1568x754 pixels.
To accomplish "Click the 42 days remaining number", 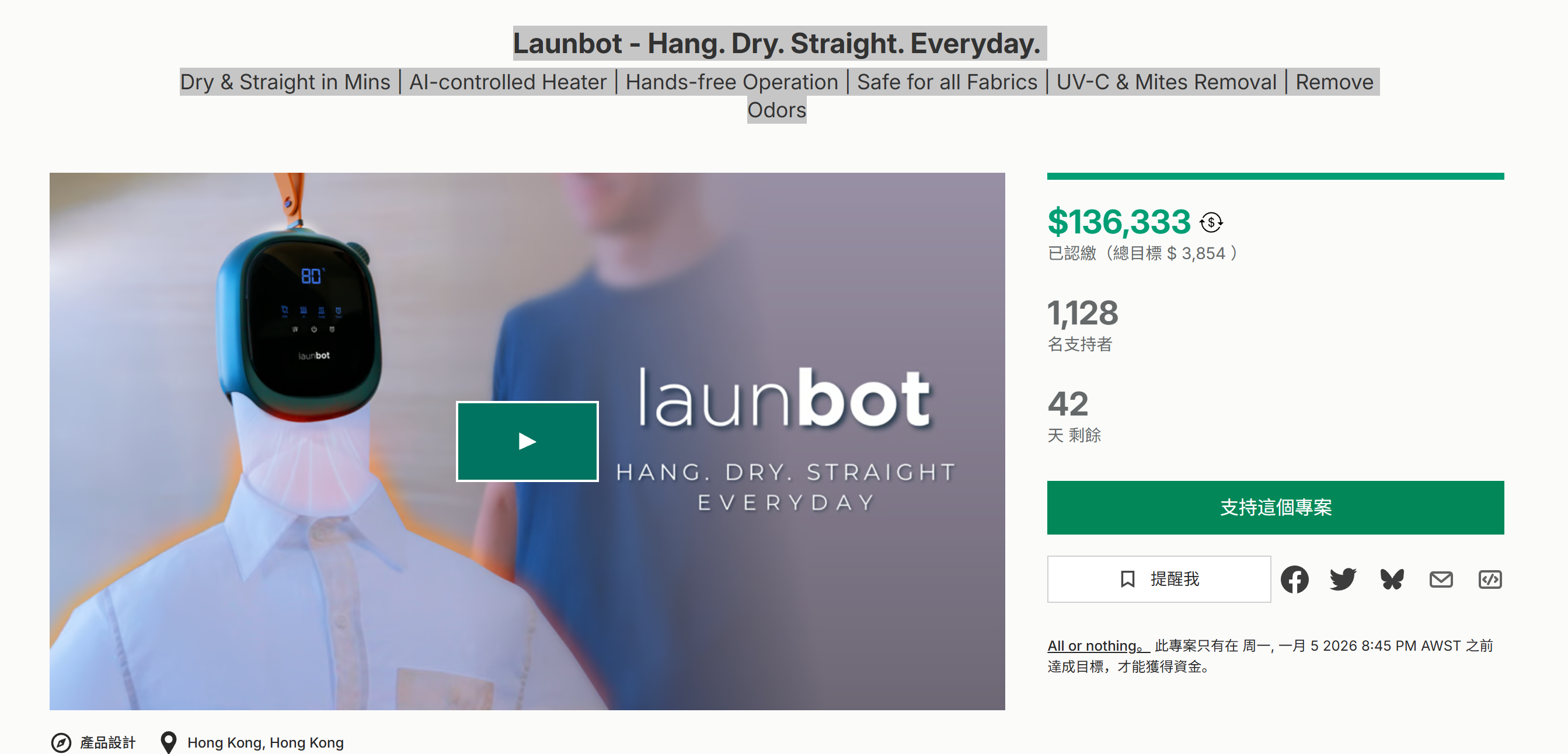I will point(1068,403).
